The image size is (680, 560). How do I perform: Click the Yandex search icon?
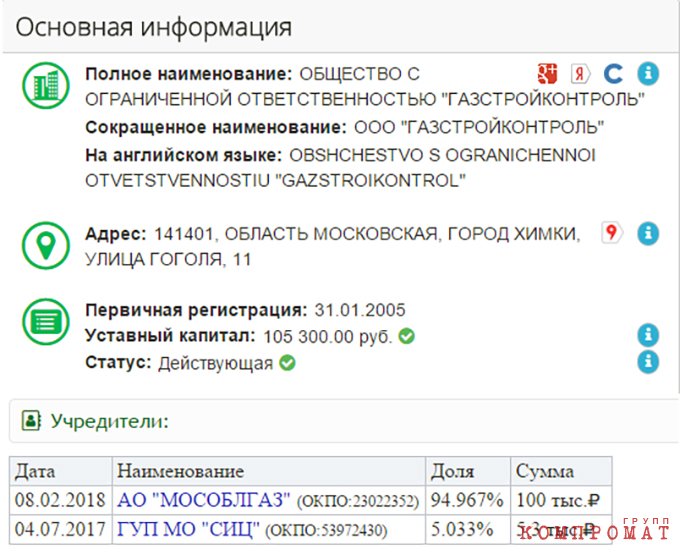coord(581,74)
